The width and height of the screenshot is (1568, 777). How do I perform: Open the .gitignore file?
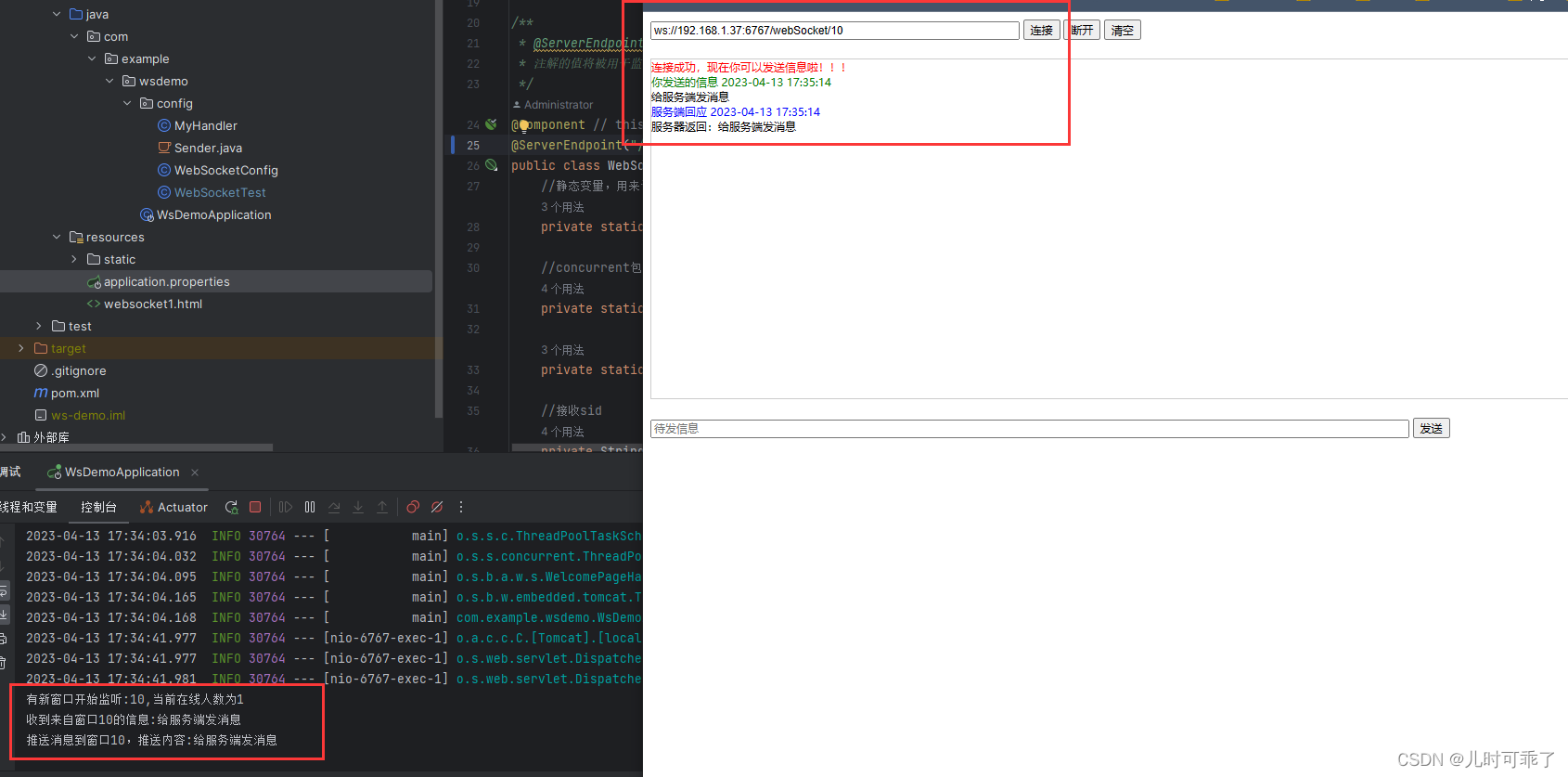point(78,370)
